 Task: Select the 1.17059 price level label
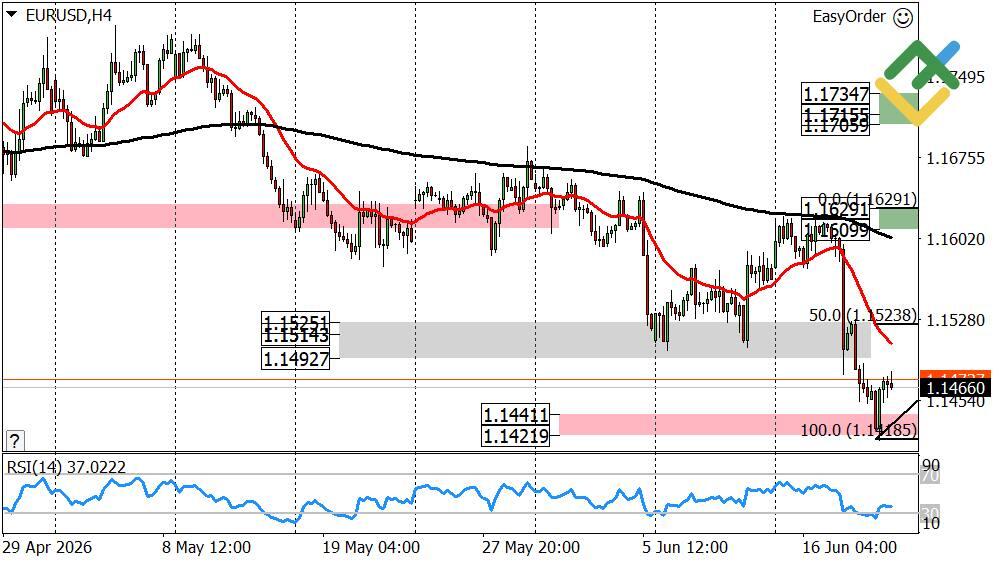(x=835, y=127)
